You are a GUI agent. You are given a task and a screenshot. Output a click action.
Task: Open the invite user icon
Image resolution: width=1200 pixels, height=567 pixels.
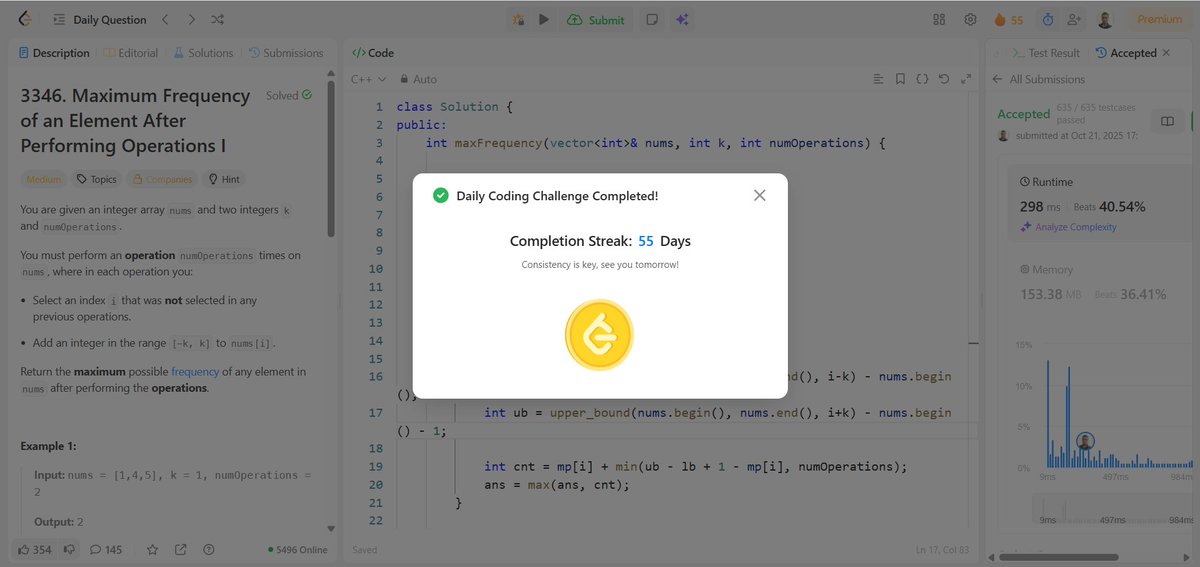click(x=1075, y=19)
